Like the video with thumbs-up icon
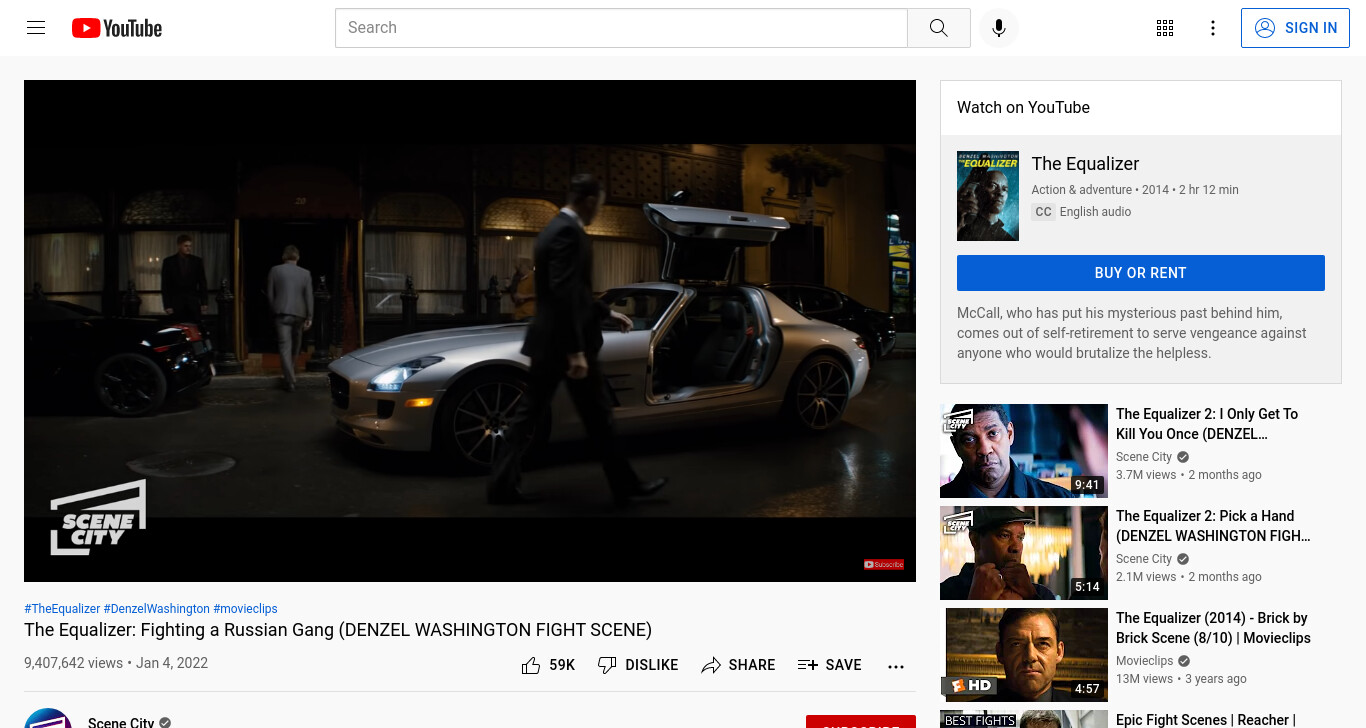Viewport: 1366px width, 728px height. point(531,665)
